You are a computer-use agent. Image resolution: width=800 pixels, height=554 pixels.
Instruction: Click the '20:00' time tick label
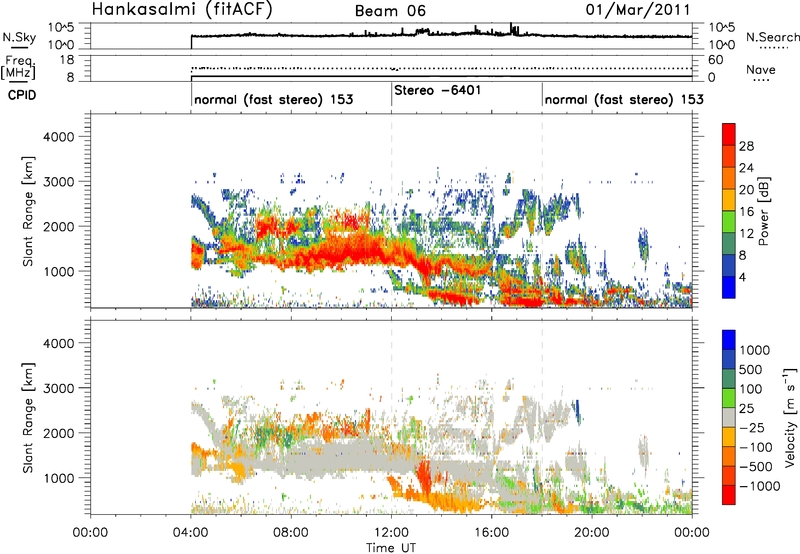click(x=591, y=533)
